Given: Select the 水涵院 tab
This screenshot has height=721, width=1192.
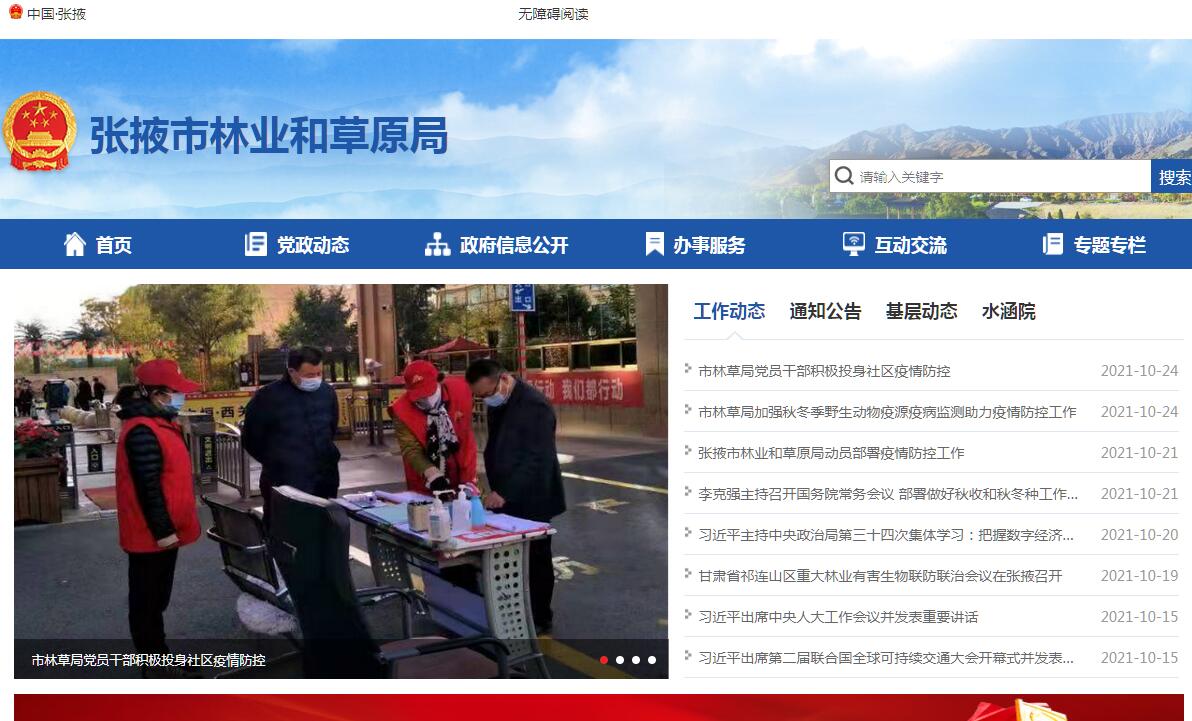Looking at the screenshot, I should (1008, 311).
